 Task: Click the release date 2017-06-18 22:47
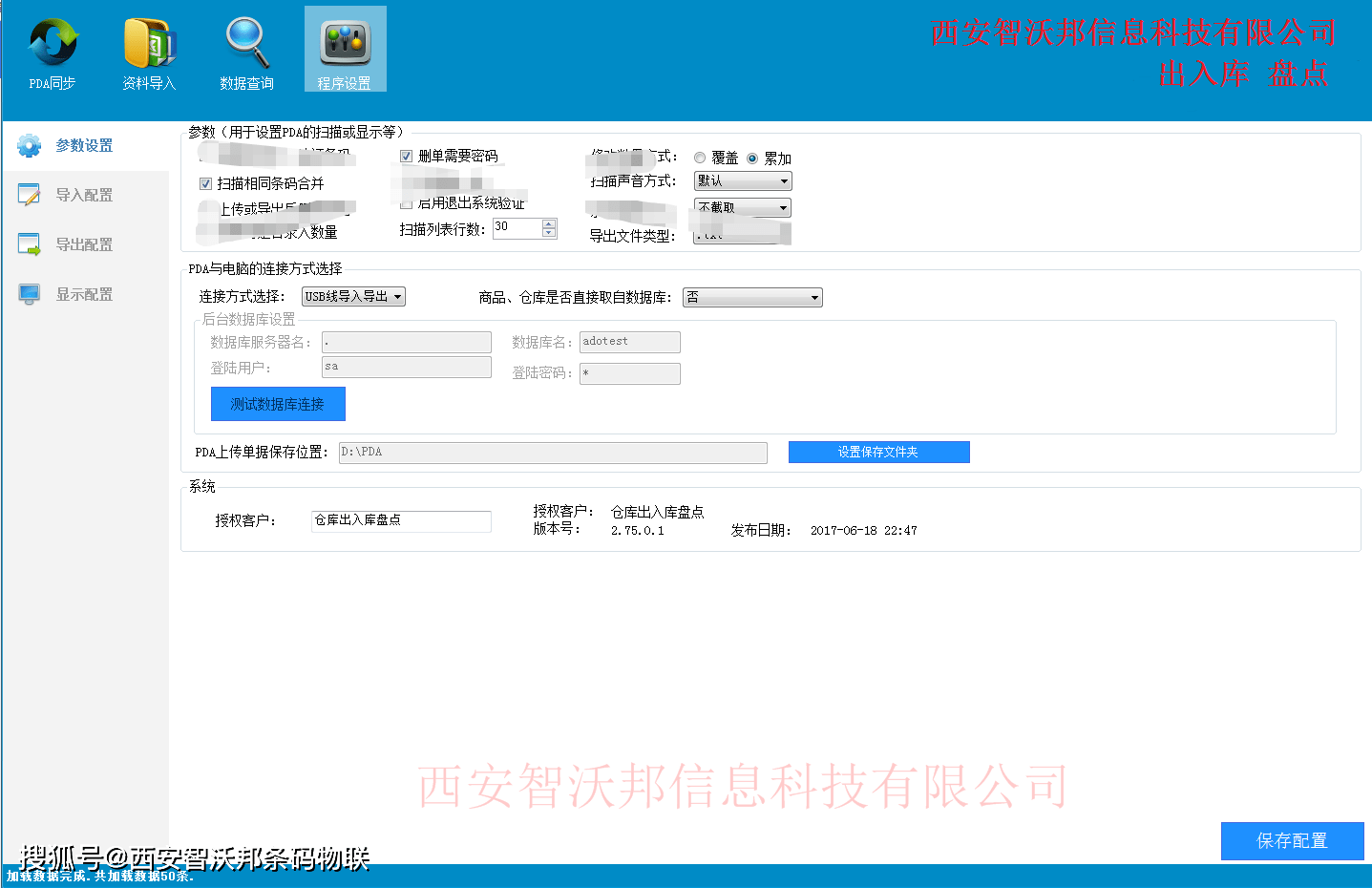point(863,531)
